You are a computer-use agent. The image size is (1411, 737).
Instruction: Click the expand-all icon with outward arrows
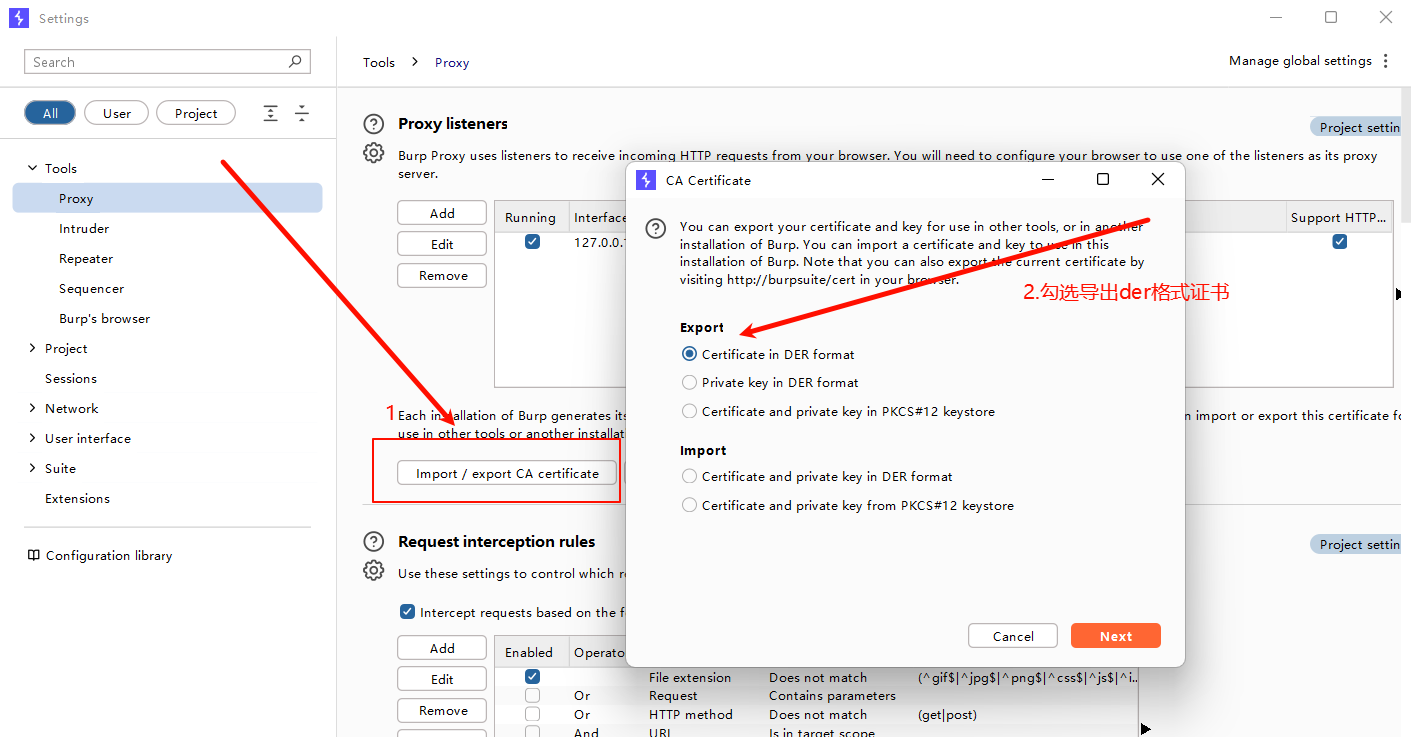coord(270,114)
